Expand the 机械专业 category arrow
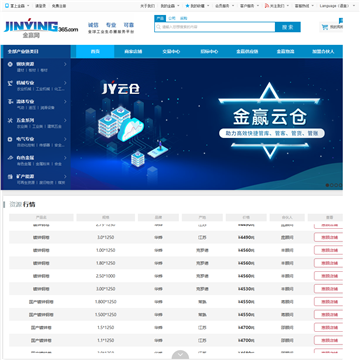Screen dimensions: 360x360 65,83
